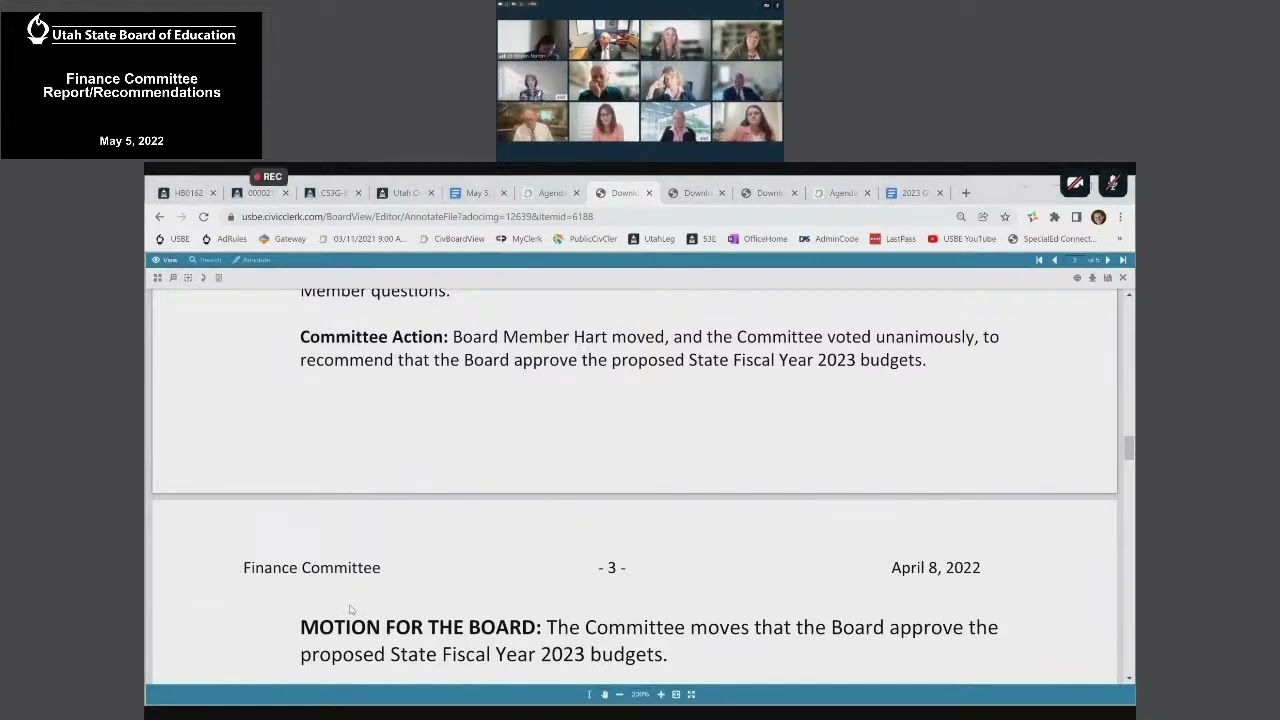The image size is (1280, 720).
Task: Print the document from viewer toolbar
Action: 1077,278
